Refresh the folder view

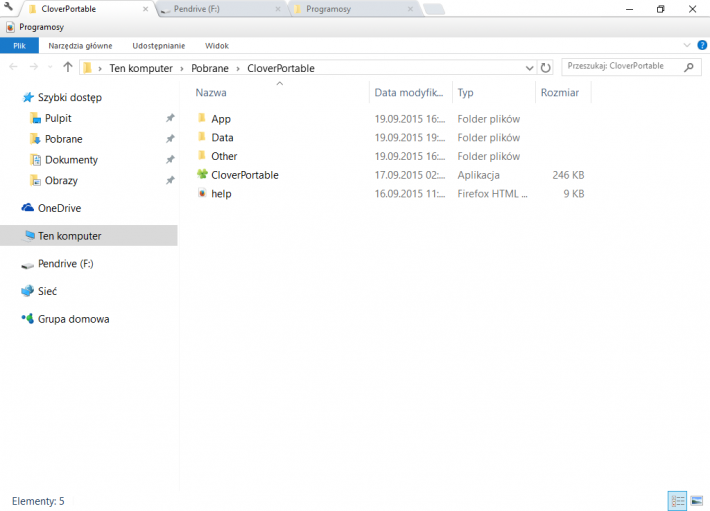tap(546, 68)
